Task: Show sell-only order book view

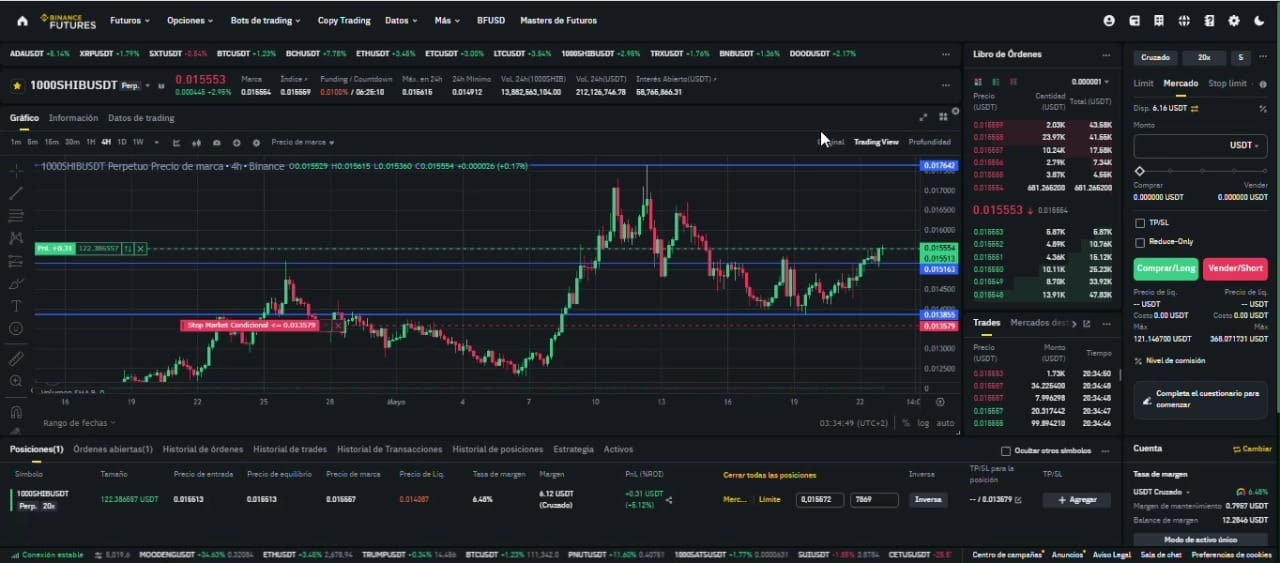Action: [1012, 82]
